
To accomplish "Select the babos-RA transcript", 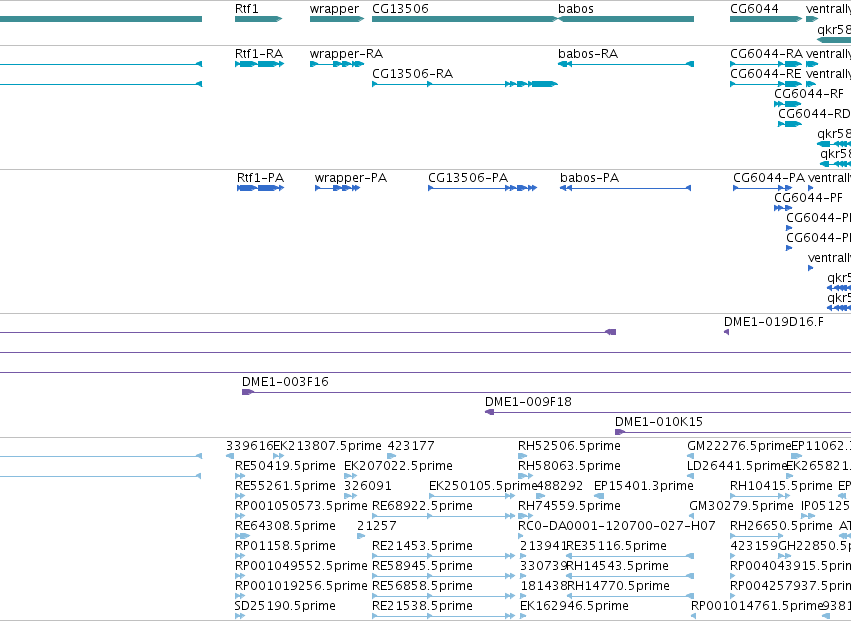I will [x=626, y=64].
